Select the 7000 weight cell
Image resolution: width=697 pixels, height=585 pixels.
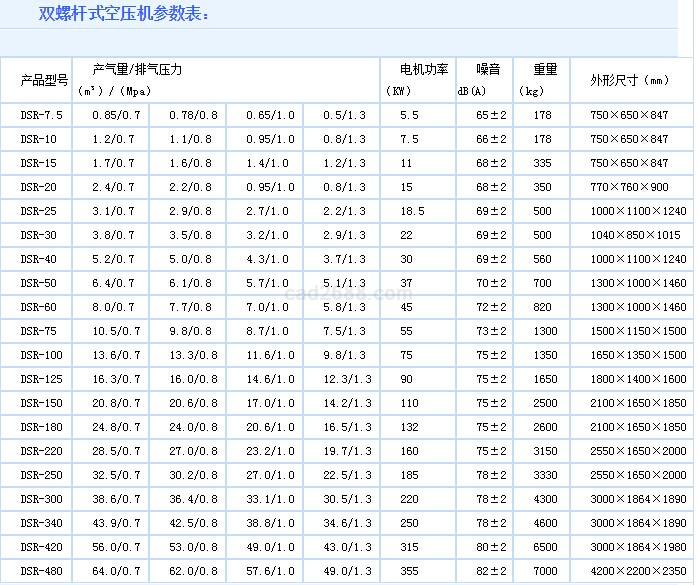543,571
